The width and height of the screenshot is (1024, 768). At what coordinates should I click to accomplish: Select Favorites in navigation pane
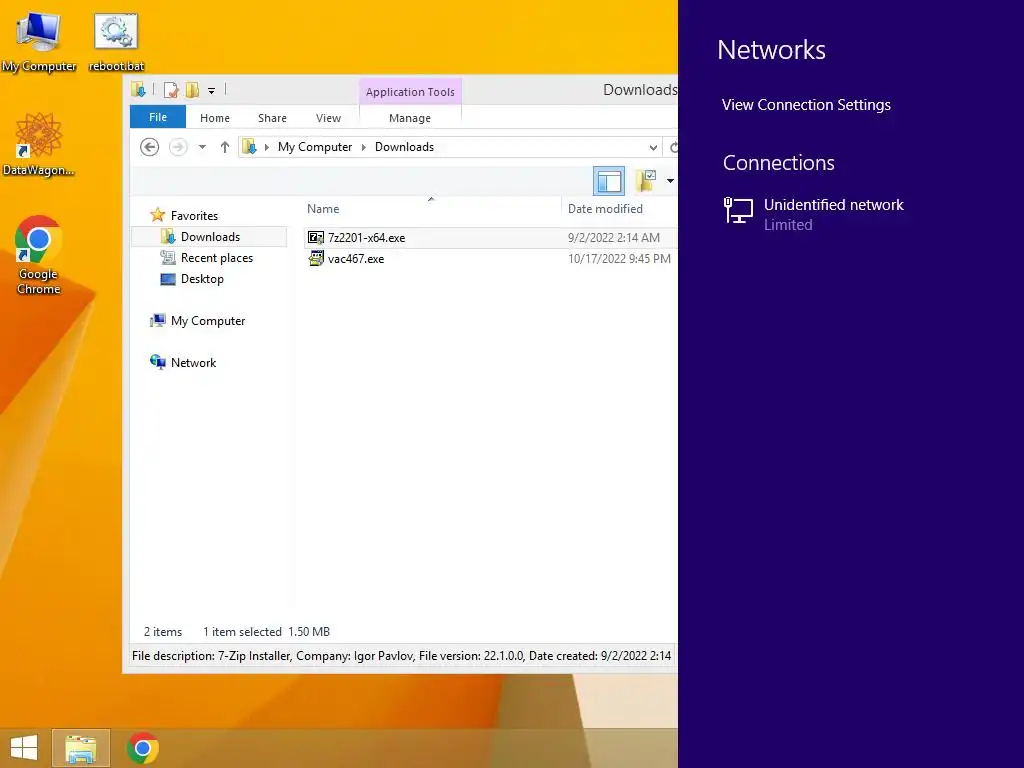point(195,216)
